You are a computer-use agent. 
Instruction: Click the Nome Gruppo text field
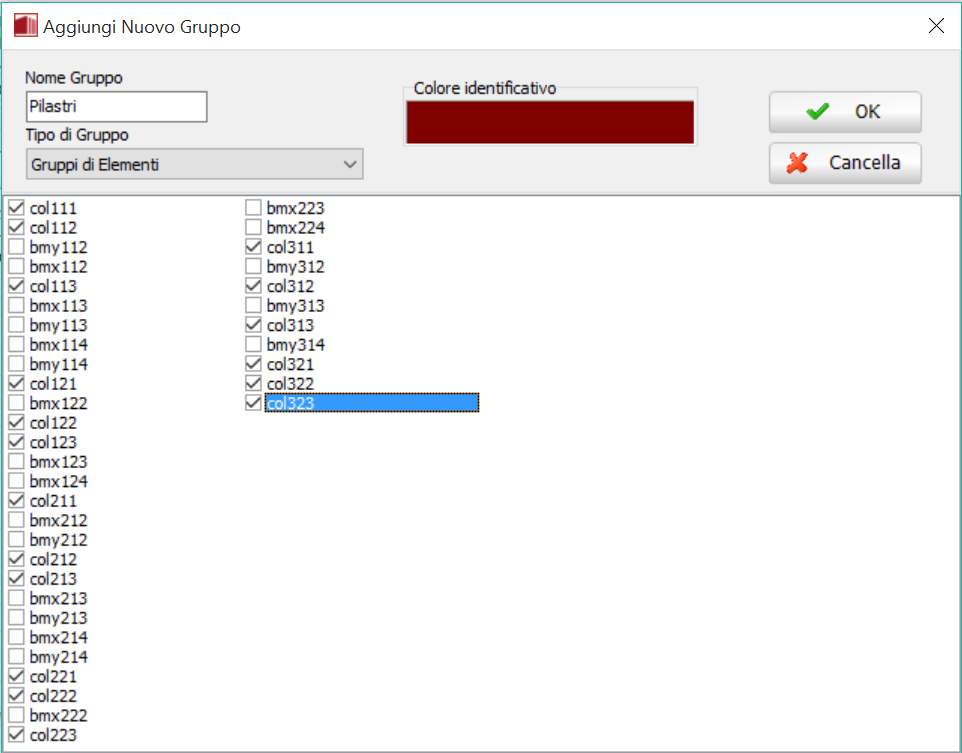coord(116,107)
